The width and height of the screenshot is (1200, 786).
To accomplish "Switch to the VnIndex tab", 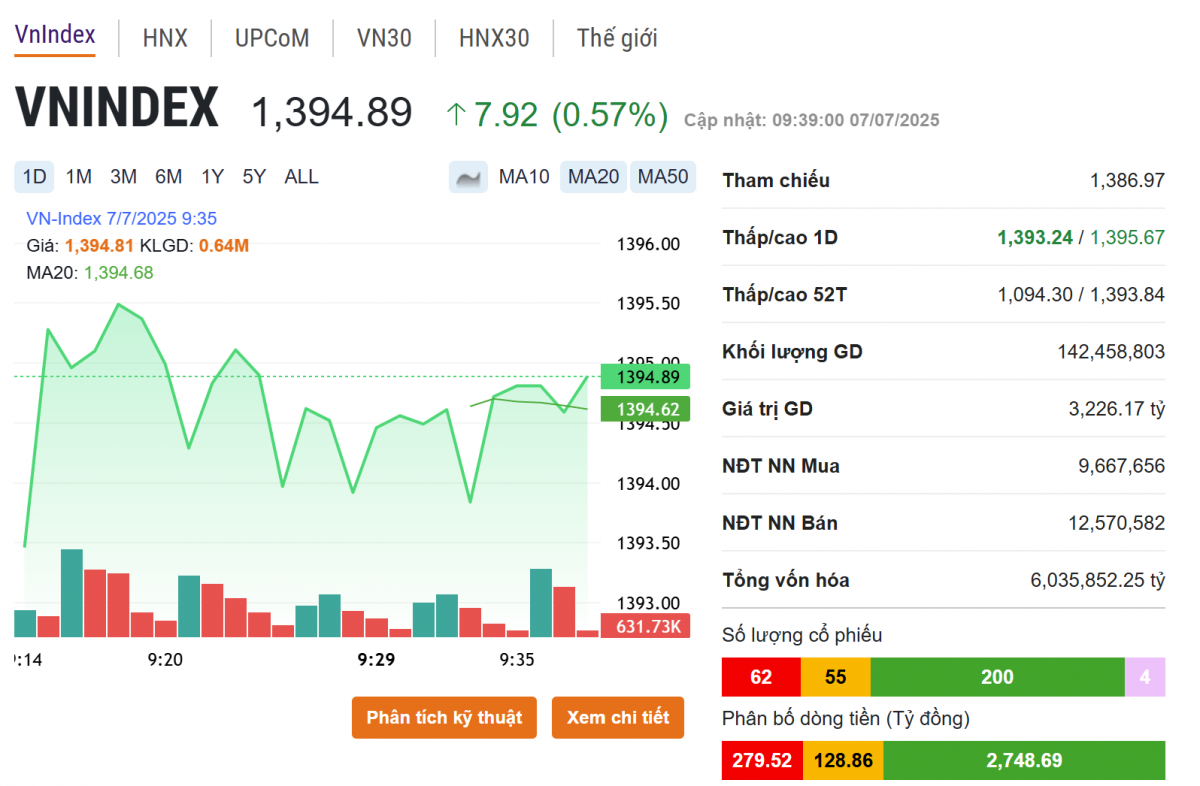I will pos(55,35).
